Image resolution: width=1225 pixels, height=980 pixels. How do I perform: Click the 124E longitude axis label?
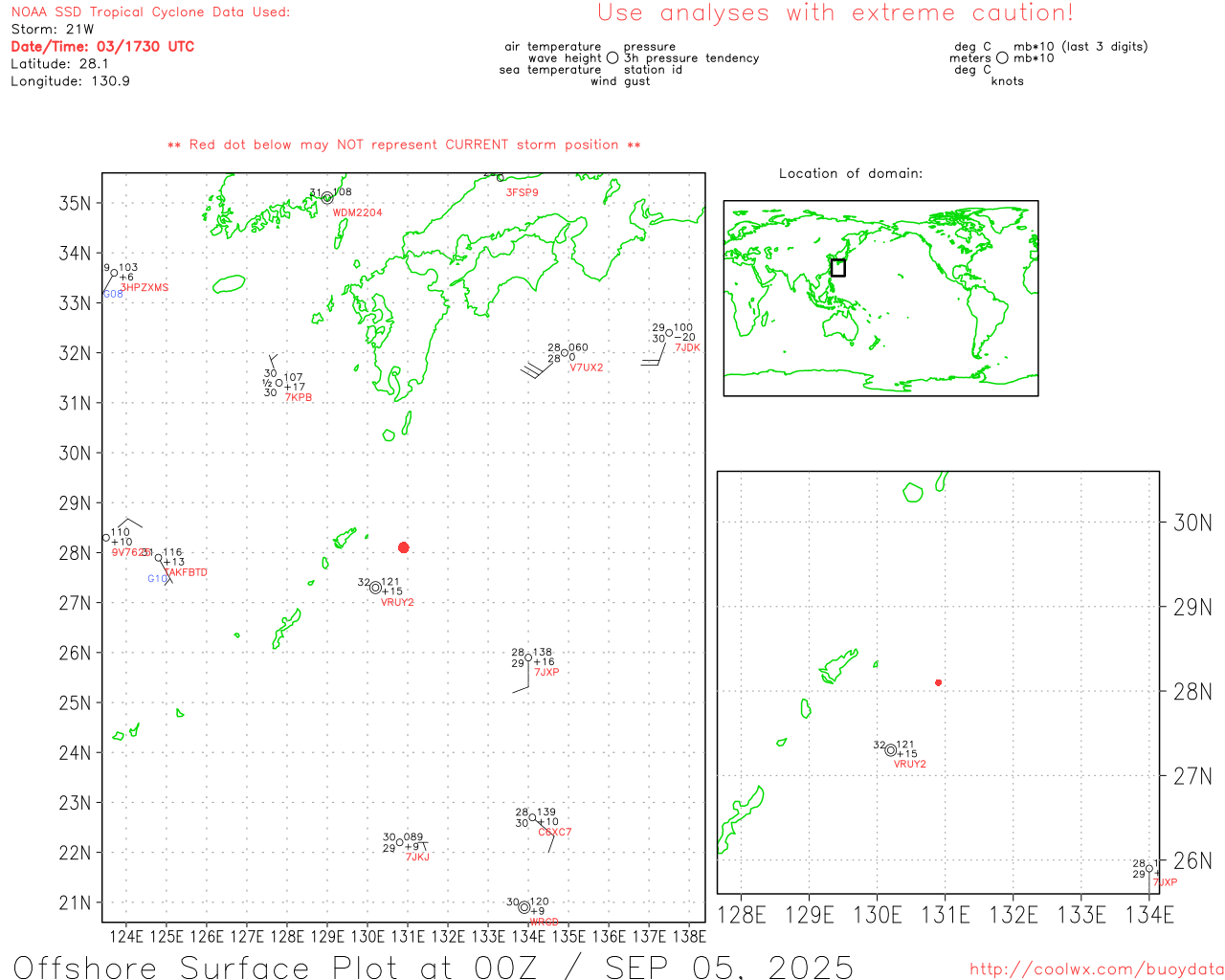[126, 936]
